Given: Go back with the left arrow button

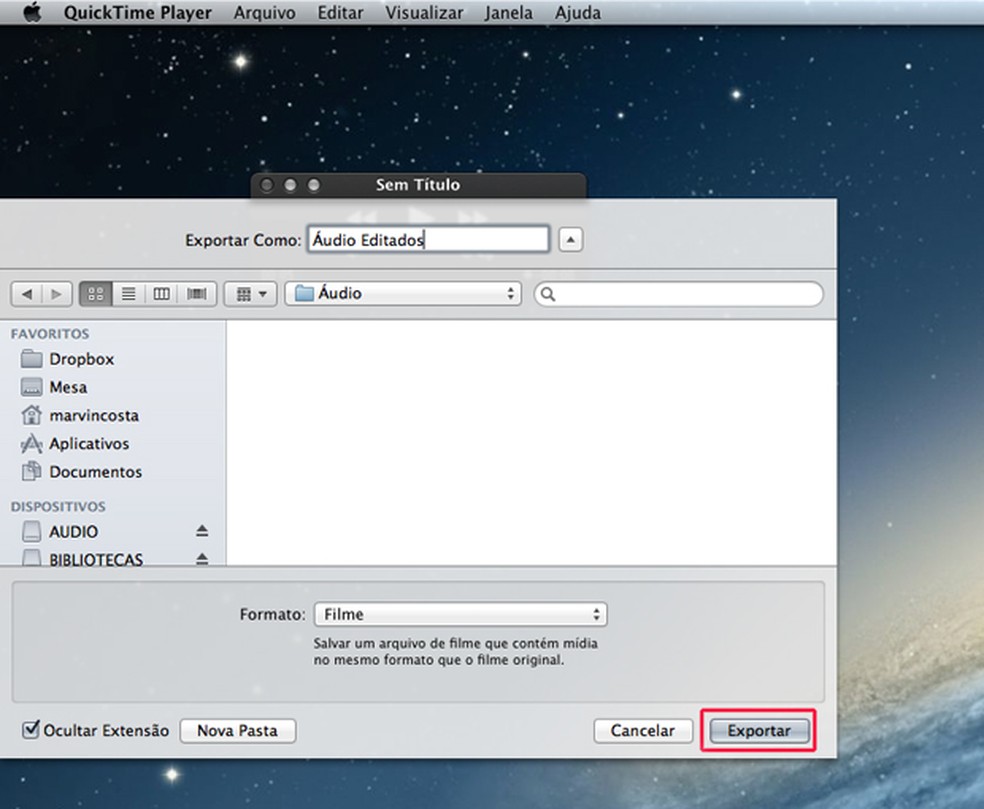Looking at the screenshot, I should coord(27,294).
